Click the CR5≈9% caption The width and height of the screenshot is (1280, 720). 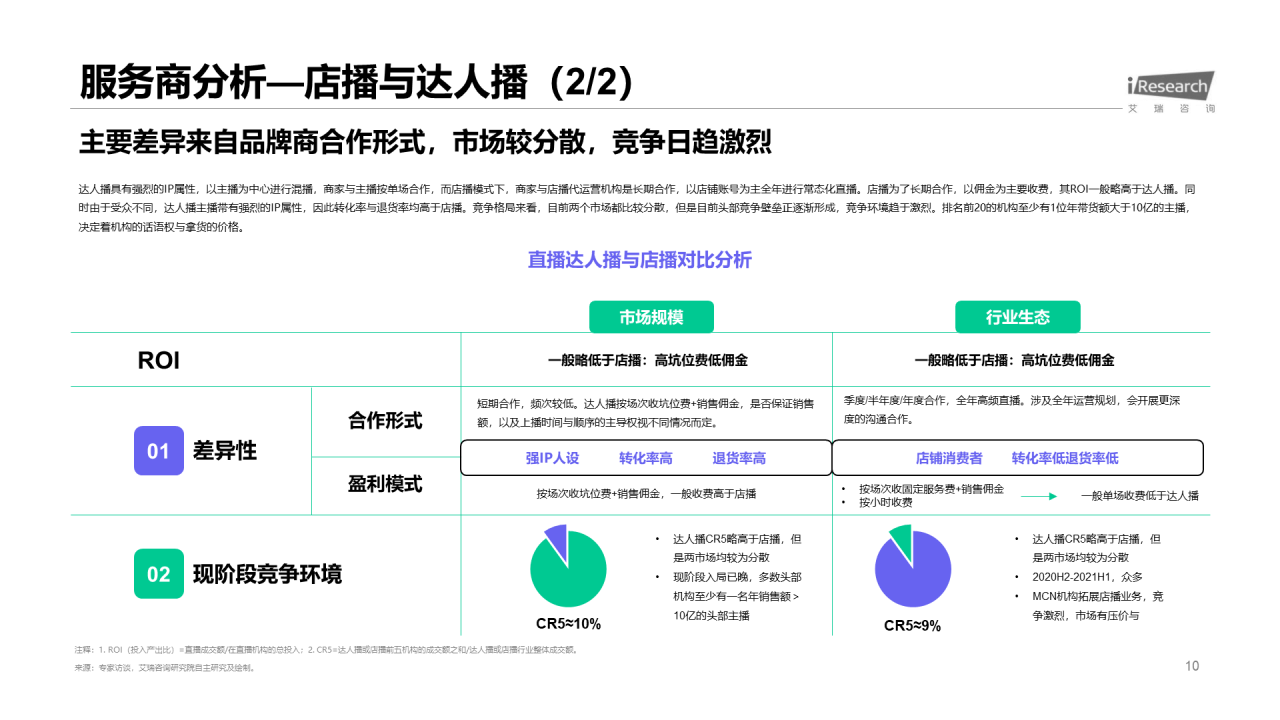pyautogui.click(x=911, y=626)
